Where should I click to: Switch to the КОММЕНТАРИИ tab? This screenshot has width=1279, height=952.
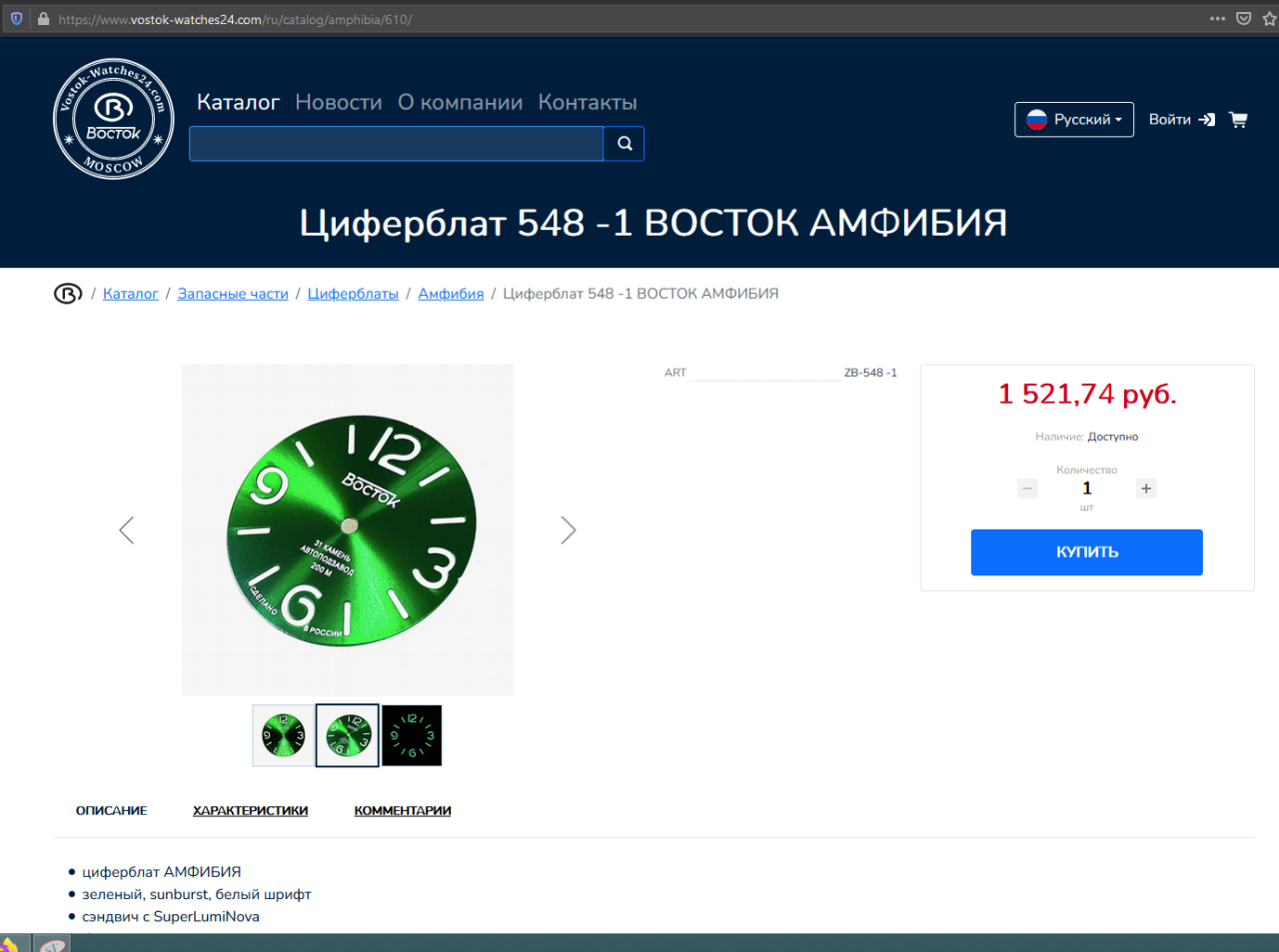pyautogui.click(x=403, y=810)
